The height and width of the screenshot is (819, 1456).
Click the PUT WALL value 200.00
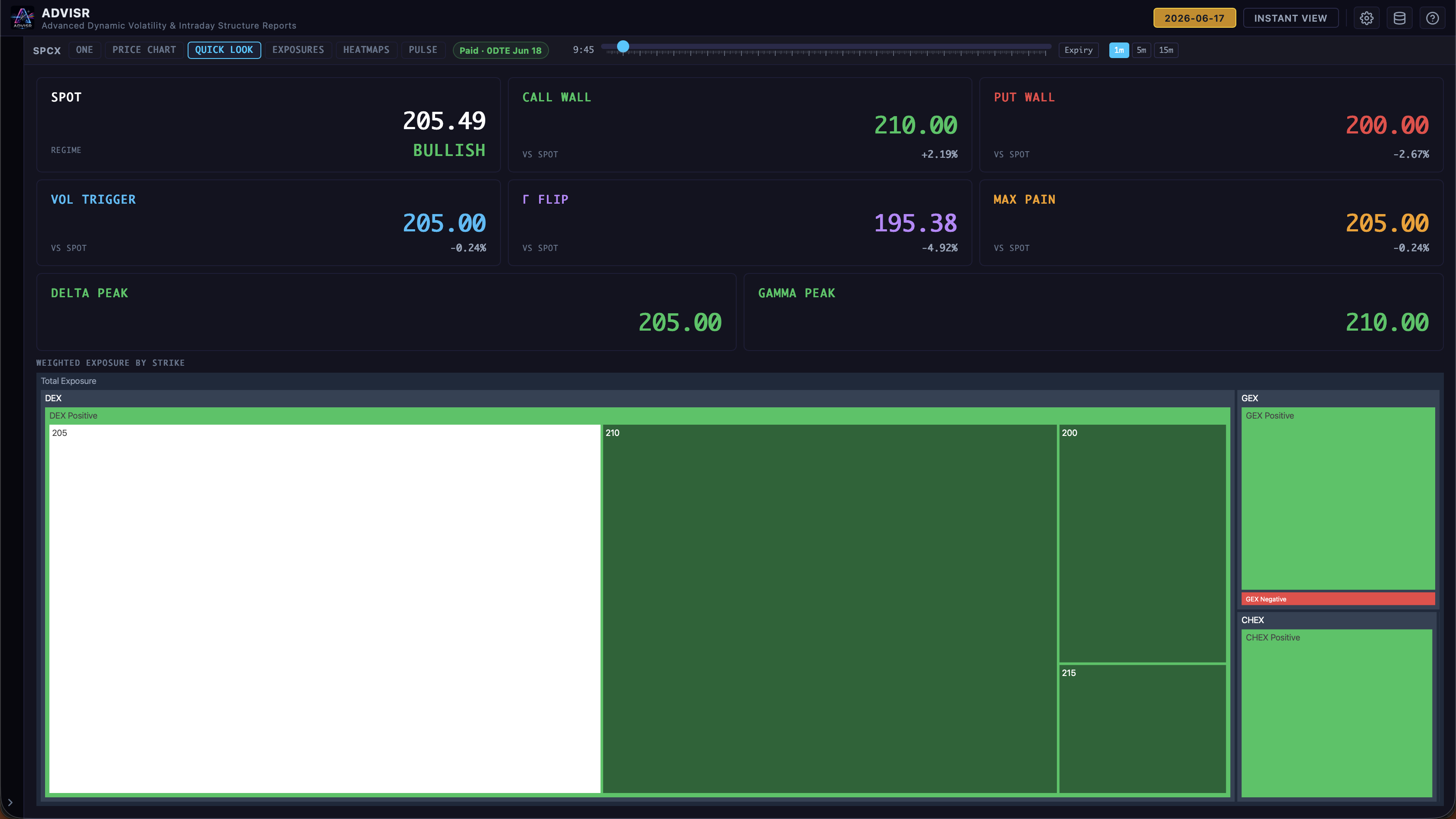tap(1387, 125)
